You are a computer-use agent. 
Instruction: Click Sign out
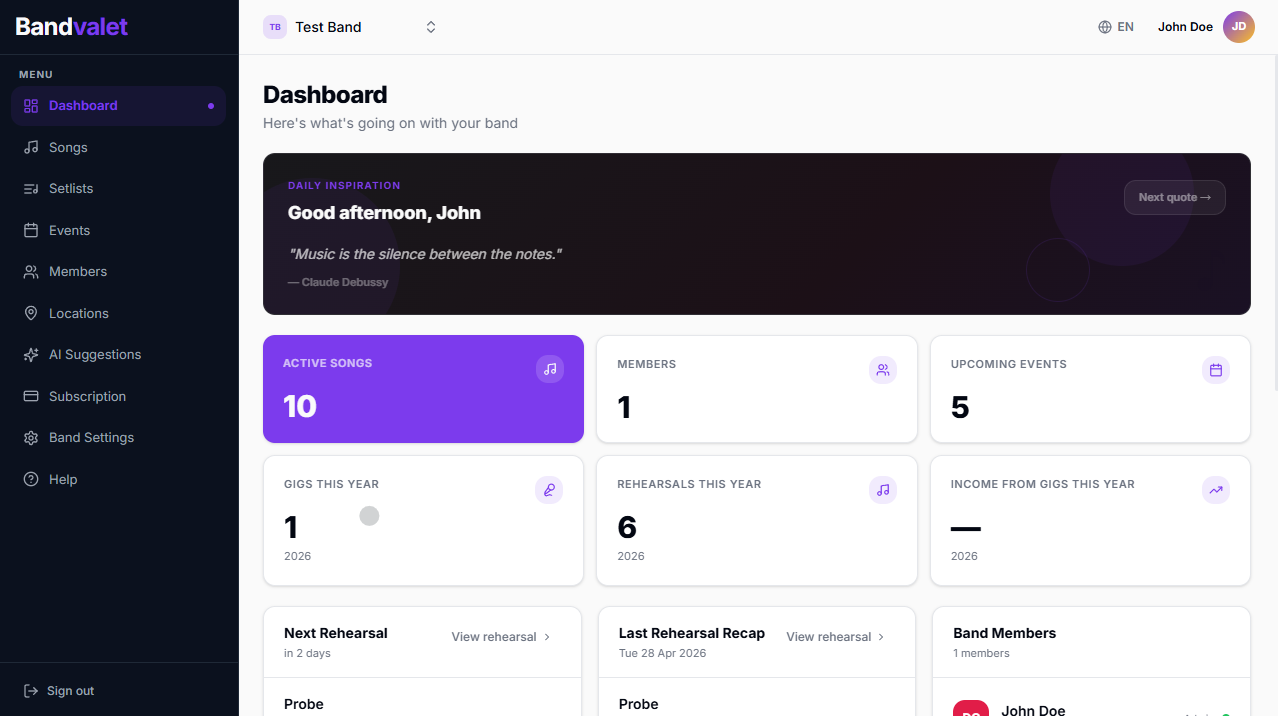[x=59, y=691]
